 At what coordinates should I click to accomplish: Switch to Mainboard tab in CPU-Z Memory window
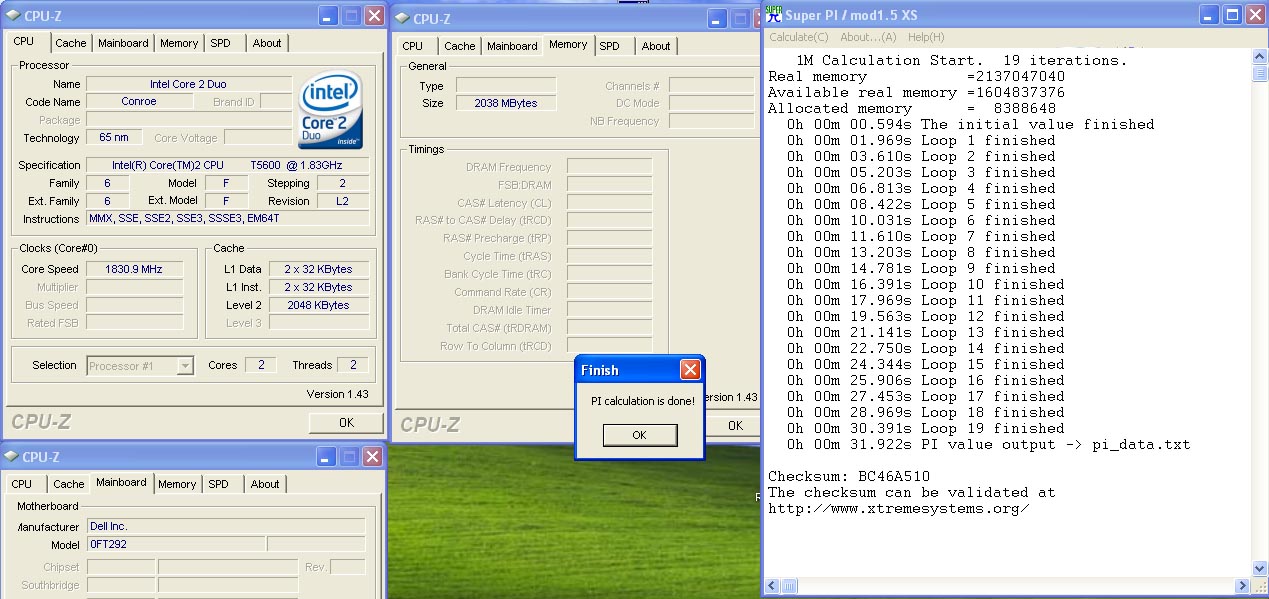(x=512, y=46)
